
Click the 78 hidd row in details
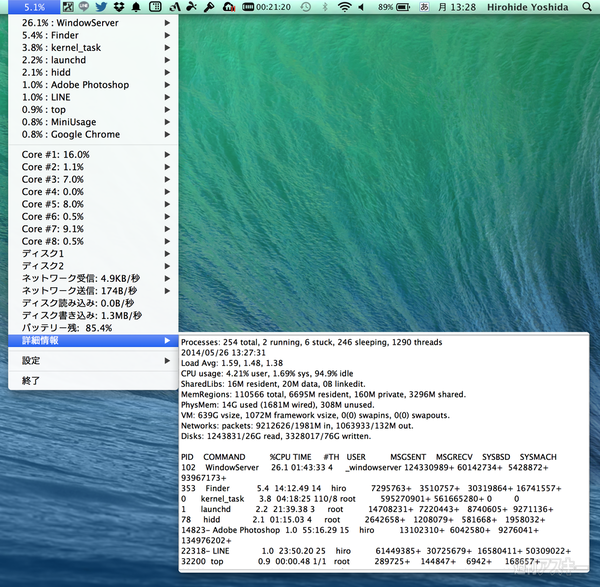[363, 520]
